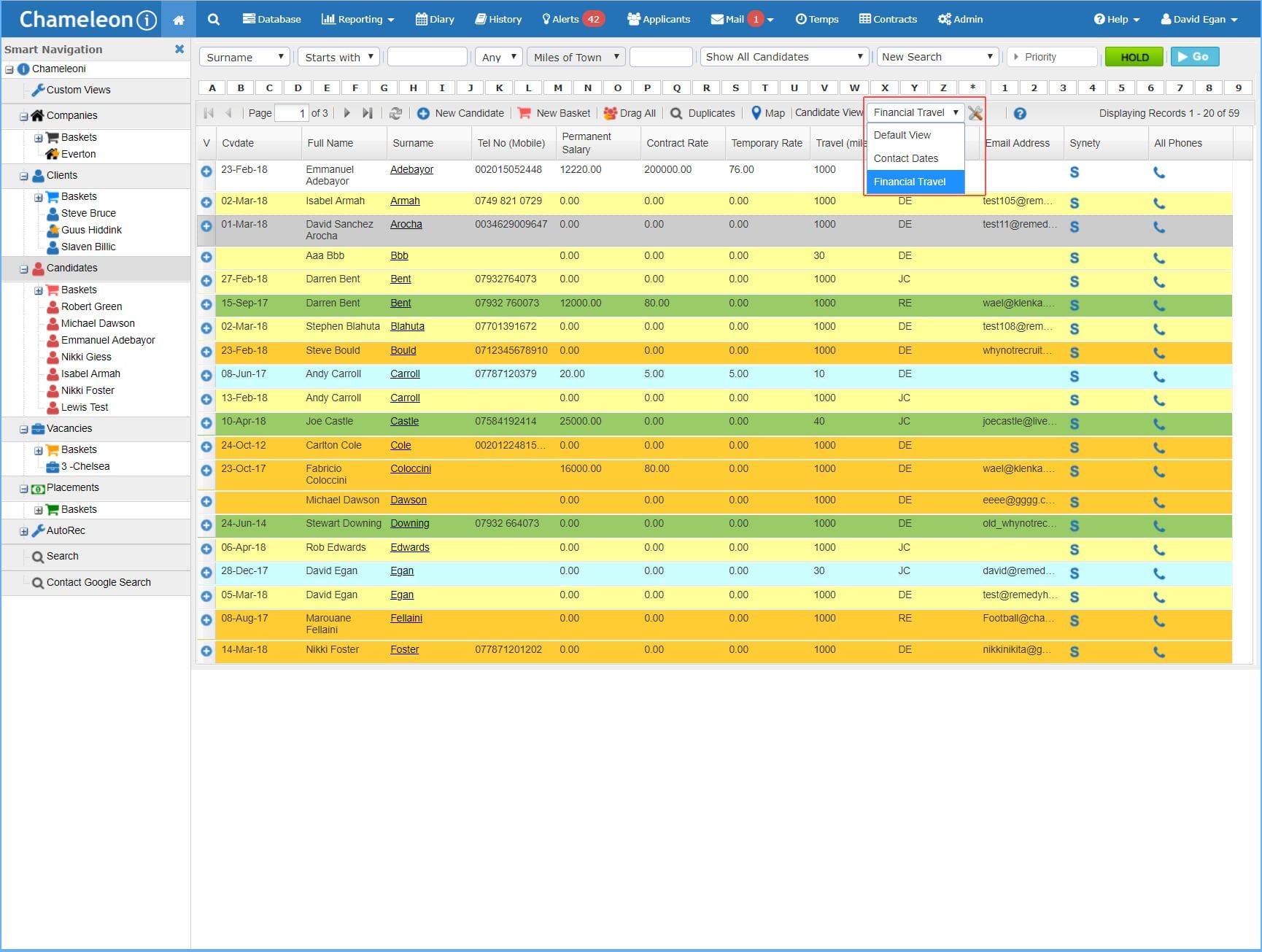Collapse the Candidates tree node
The image size is (1262, 952).
pyautogui.click(x=23, y=268)
